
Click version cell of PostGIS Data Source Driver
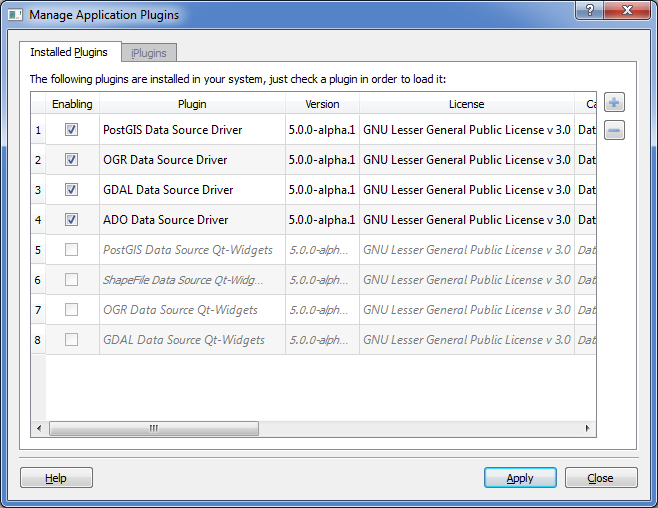pyautogui.click(x=322, y=130)
